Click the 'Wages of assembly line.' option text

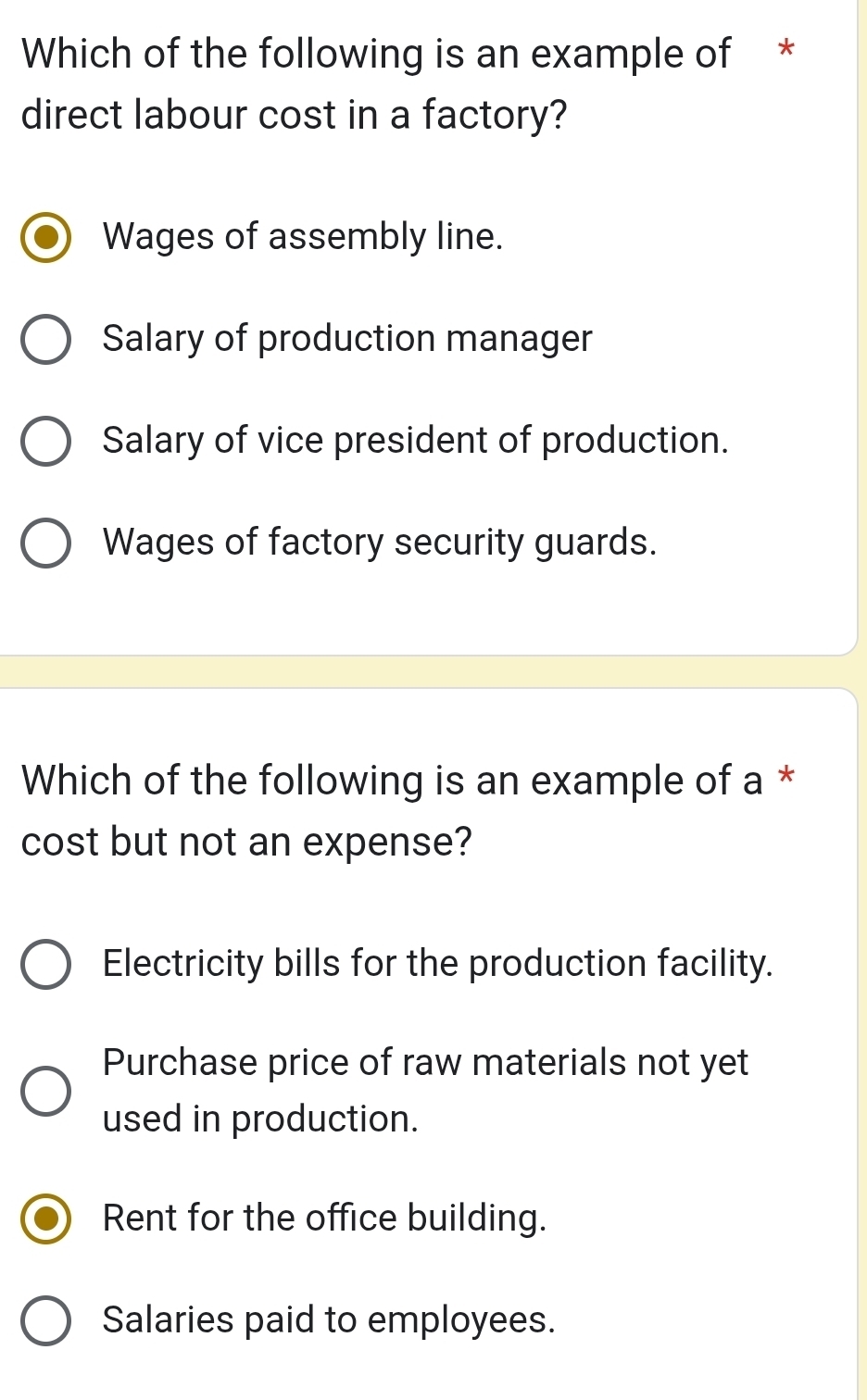[x=303, y=237]
